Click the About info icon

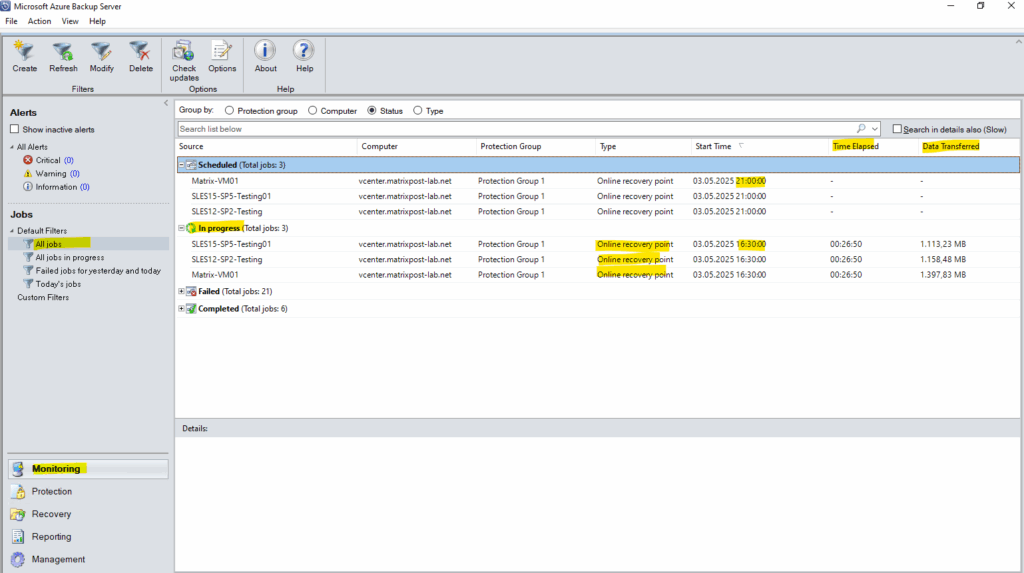click(265, 51)
